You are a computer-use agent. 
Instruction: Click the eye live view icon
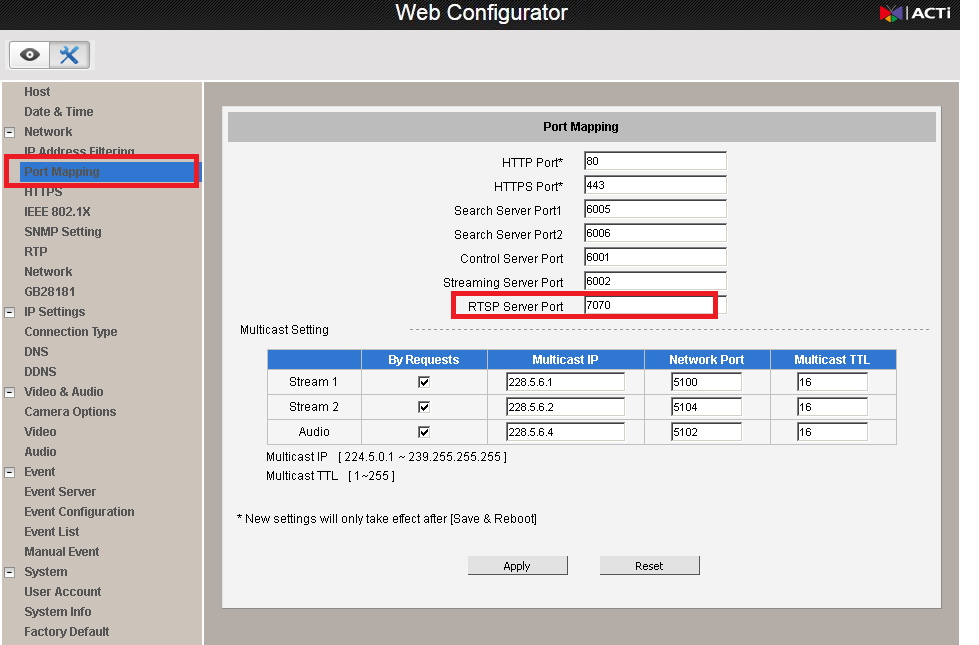point(30,55)
